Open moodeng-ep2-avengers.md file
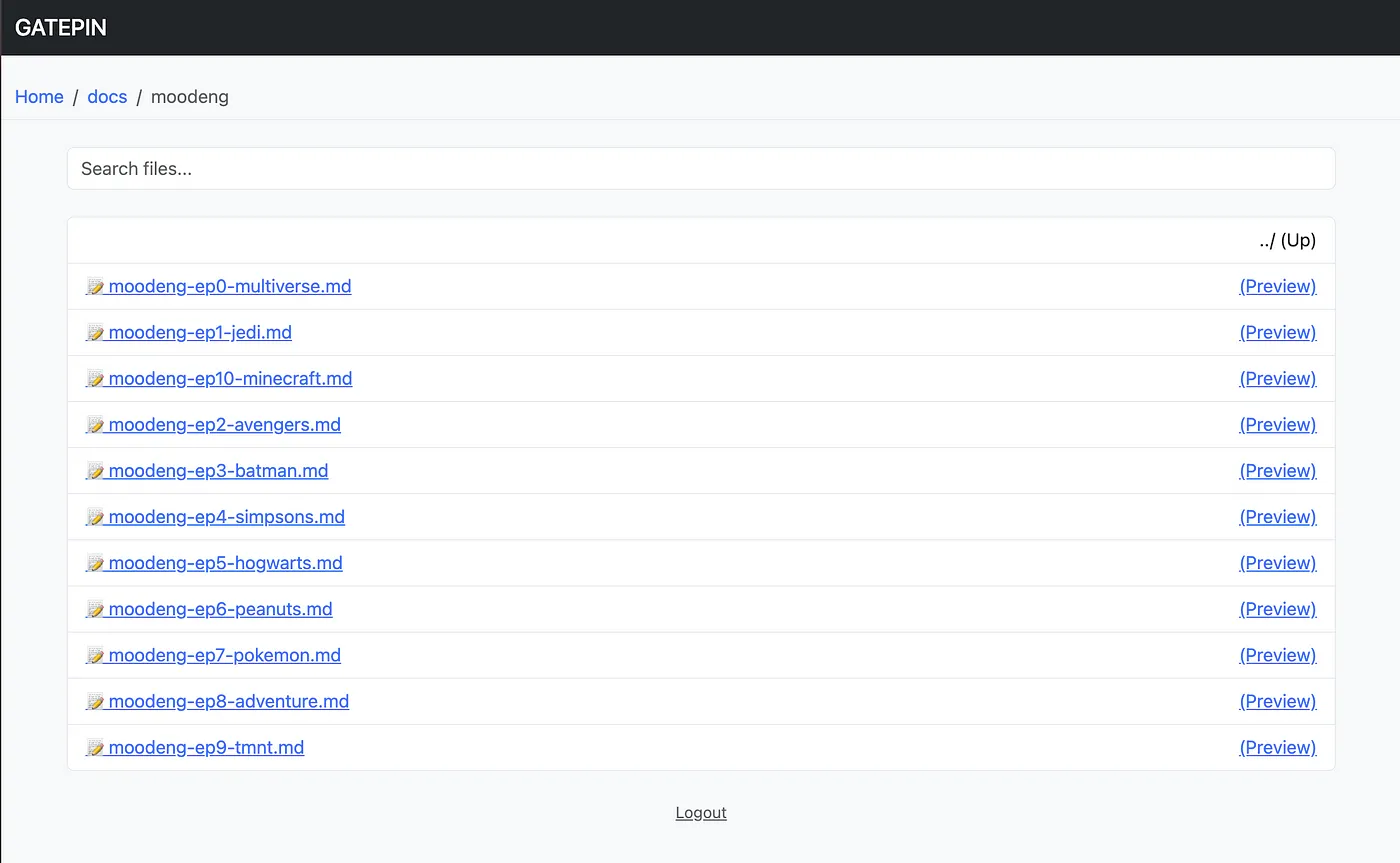The height and width of the screenshot is (863, 1400). 224,424
